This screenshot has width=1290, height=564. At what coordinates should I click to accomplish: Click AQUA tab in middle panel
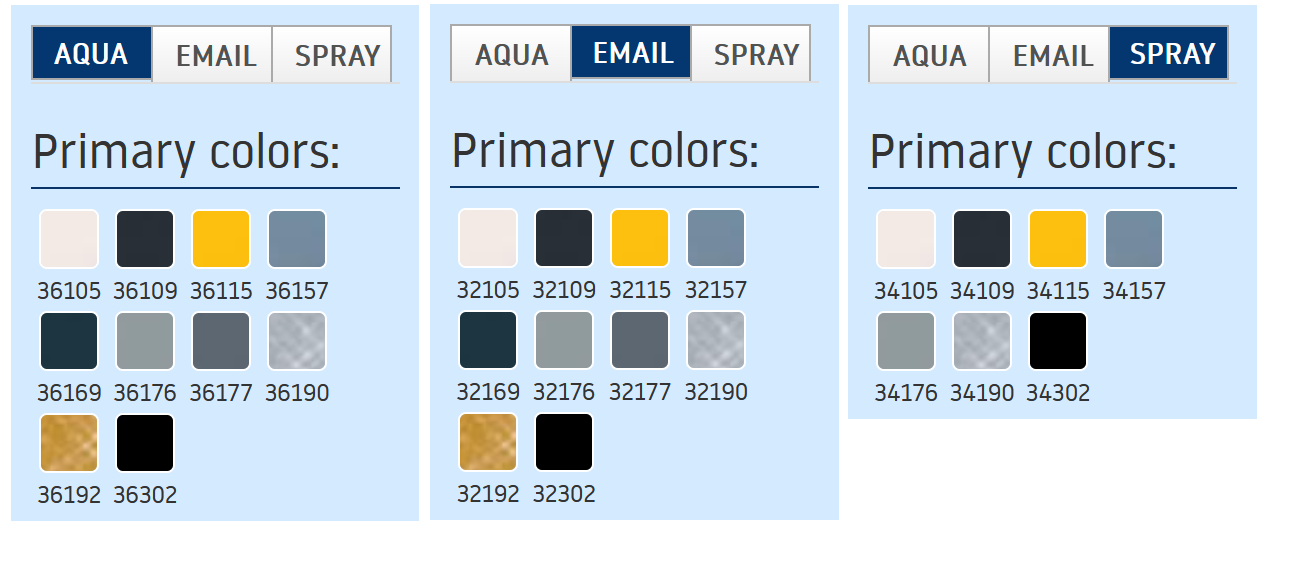511,54
